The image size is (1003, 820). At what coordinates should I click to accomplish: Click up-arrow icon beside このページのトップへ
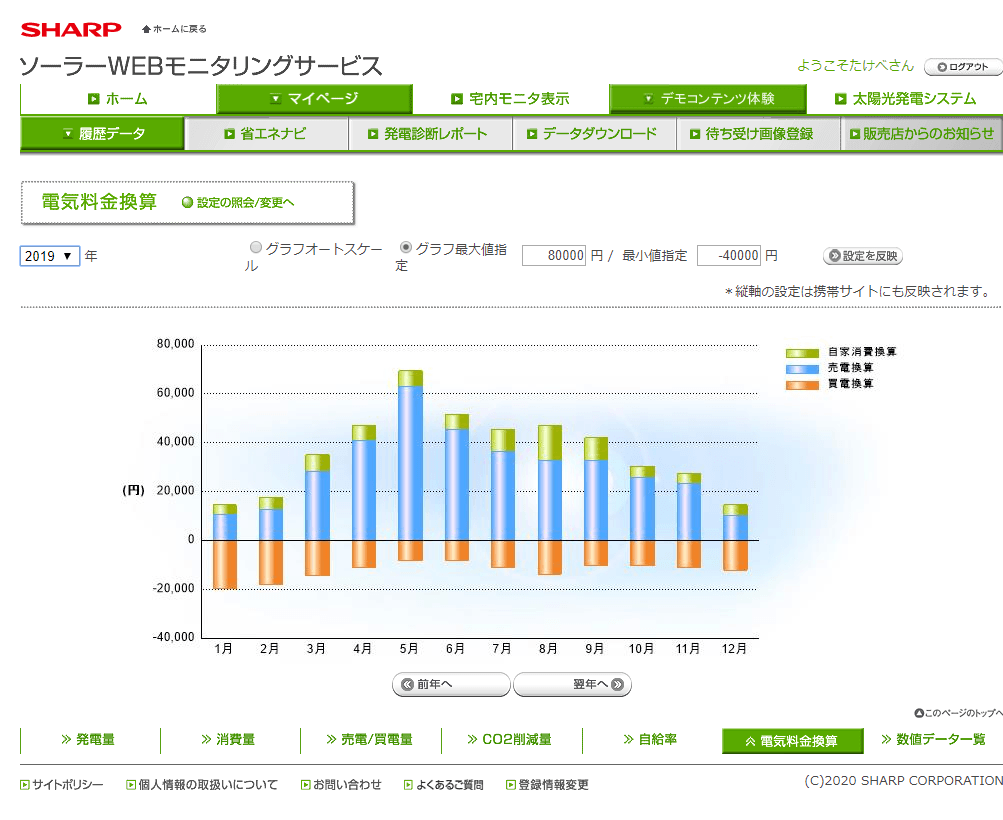[x=919, y=713]
